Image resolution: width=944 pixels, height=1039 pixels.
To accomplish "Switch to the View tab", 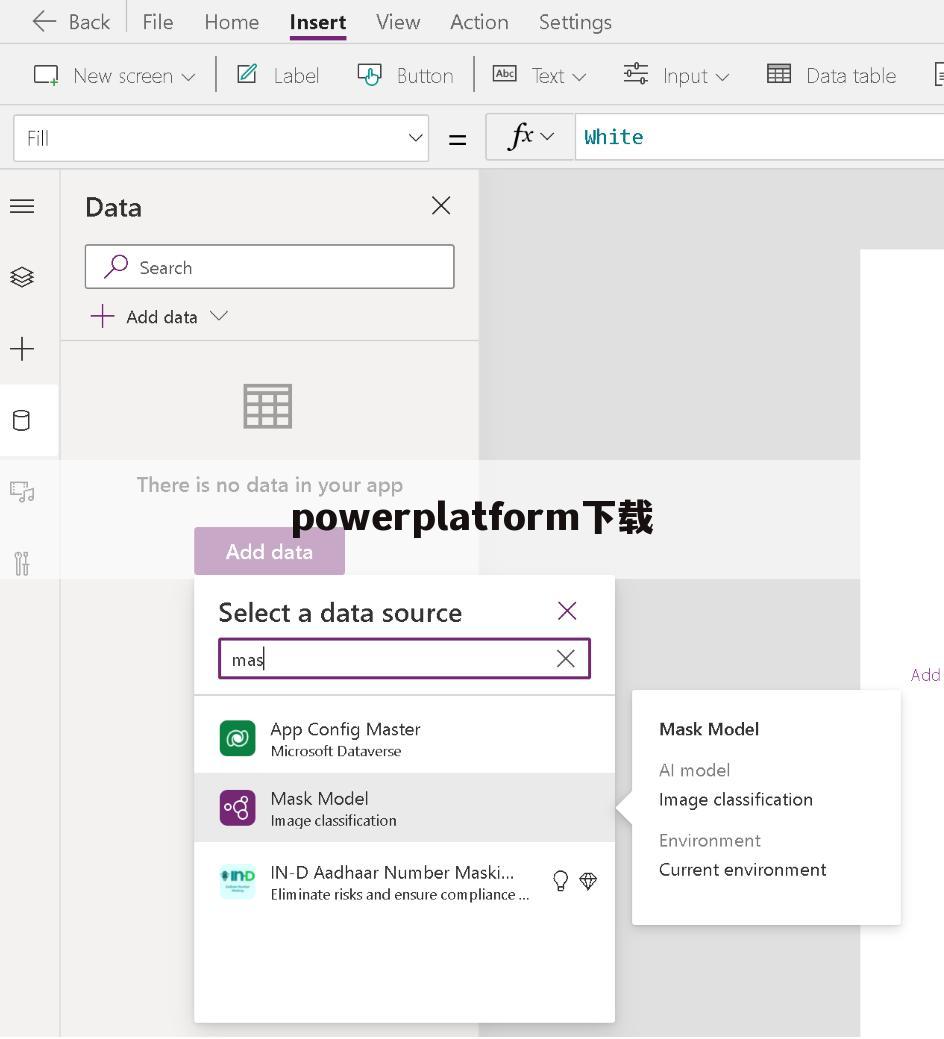I will (397, 22).
